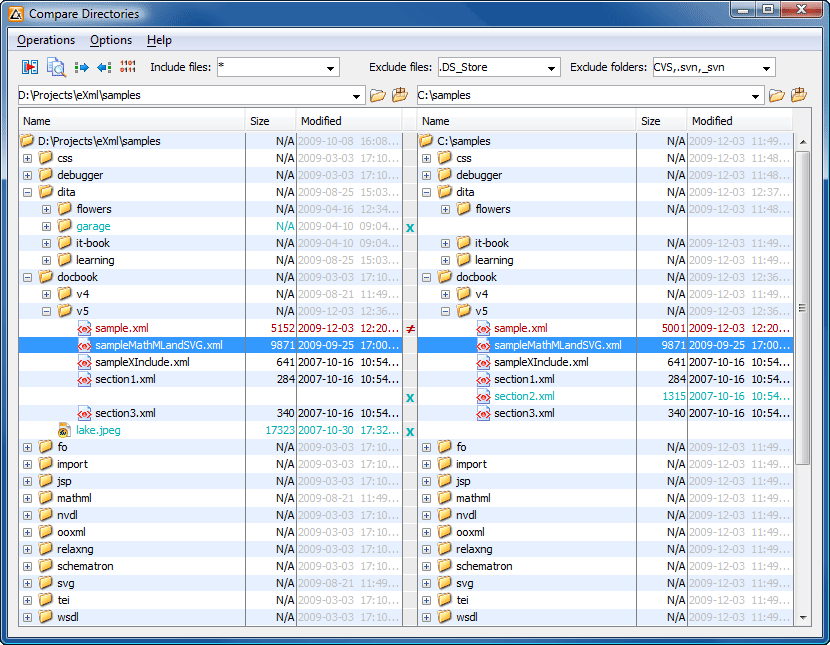This screenshot has height=645, width=830.
Task: Sort right pane by Size column header
Action: click(x=662, y=121)
